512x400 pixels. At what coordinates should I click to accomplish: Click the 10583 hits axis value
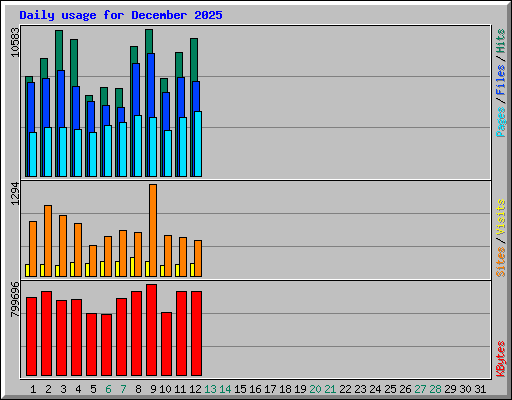tap(15, 42)
